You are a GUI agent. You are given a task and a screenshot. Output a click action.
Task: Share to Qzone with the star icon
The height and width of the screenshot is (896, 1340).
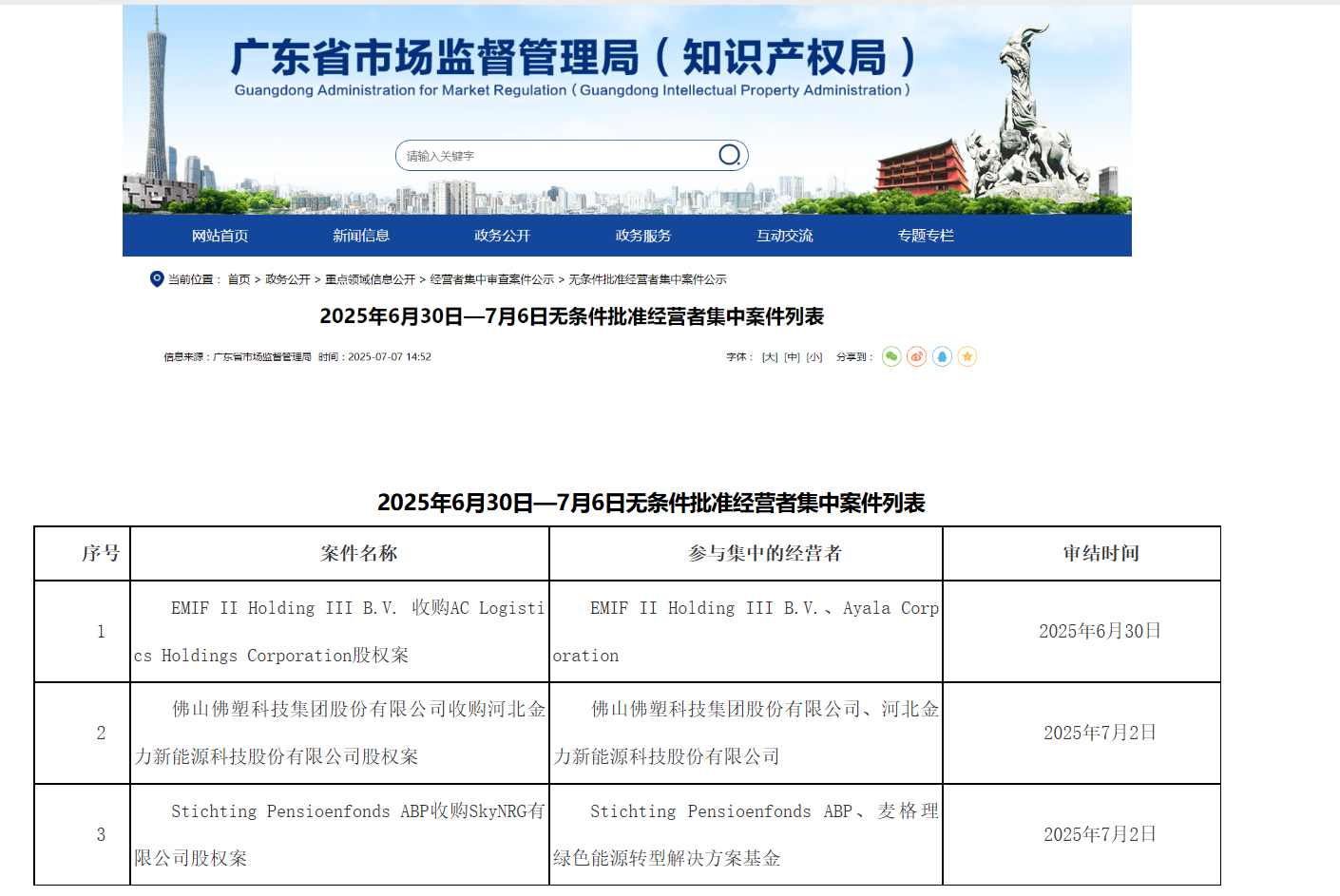pos(967,356)
